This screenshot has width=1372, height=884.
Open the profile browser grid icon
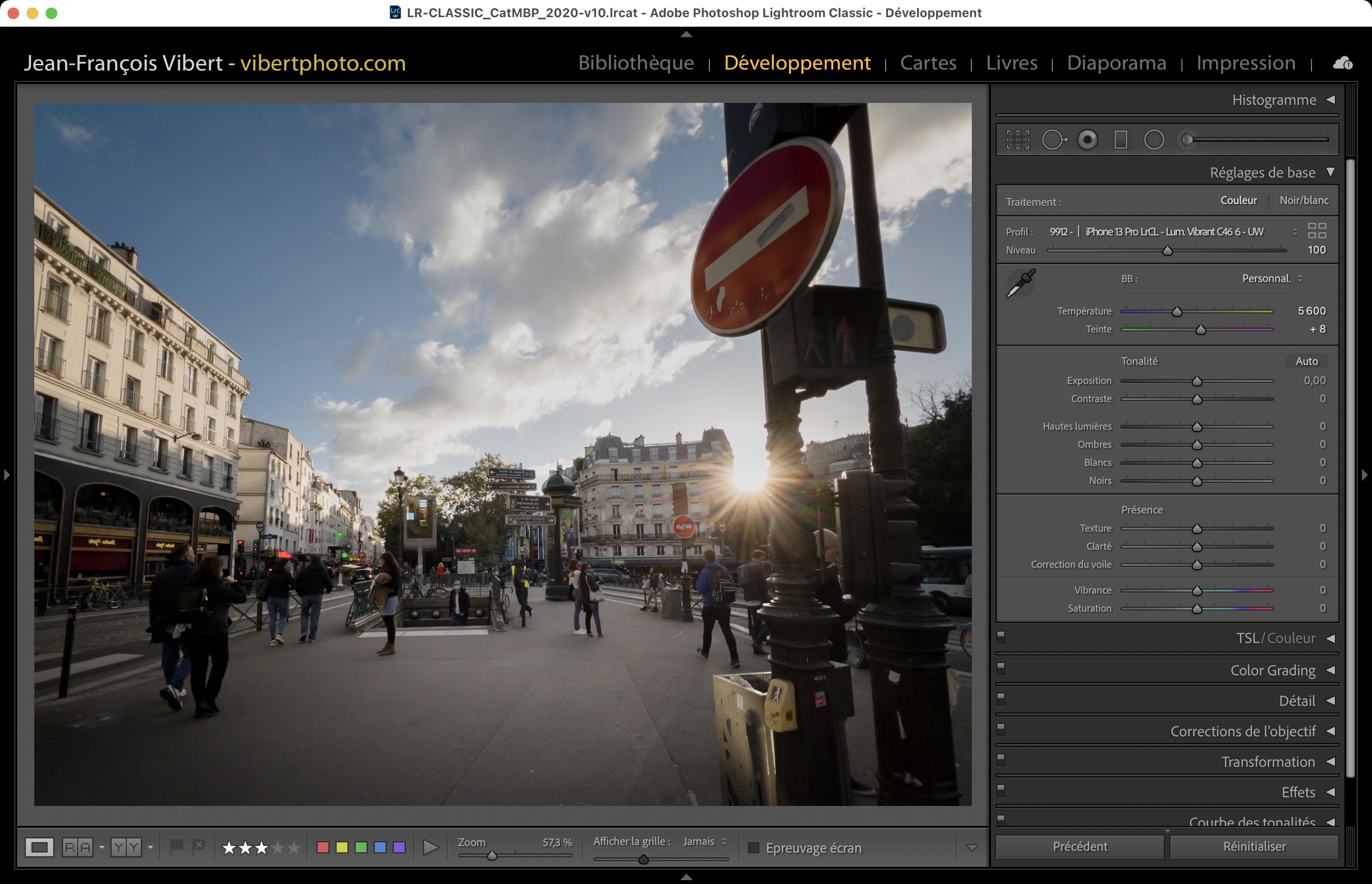(1317, 231)
